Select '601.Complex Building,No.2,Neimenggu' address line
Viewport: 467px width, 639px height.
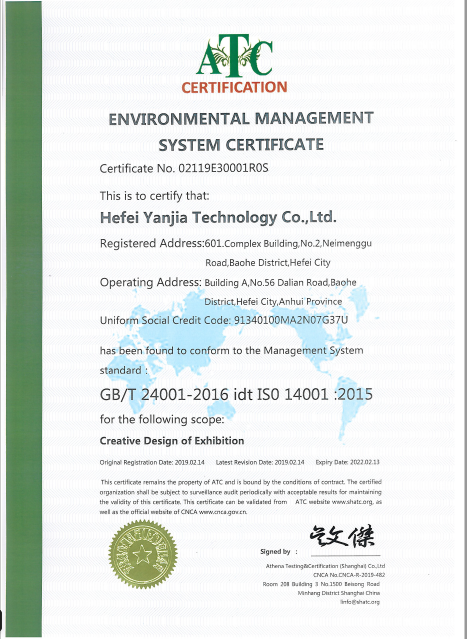click(x=289, y=244)
